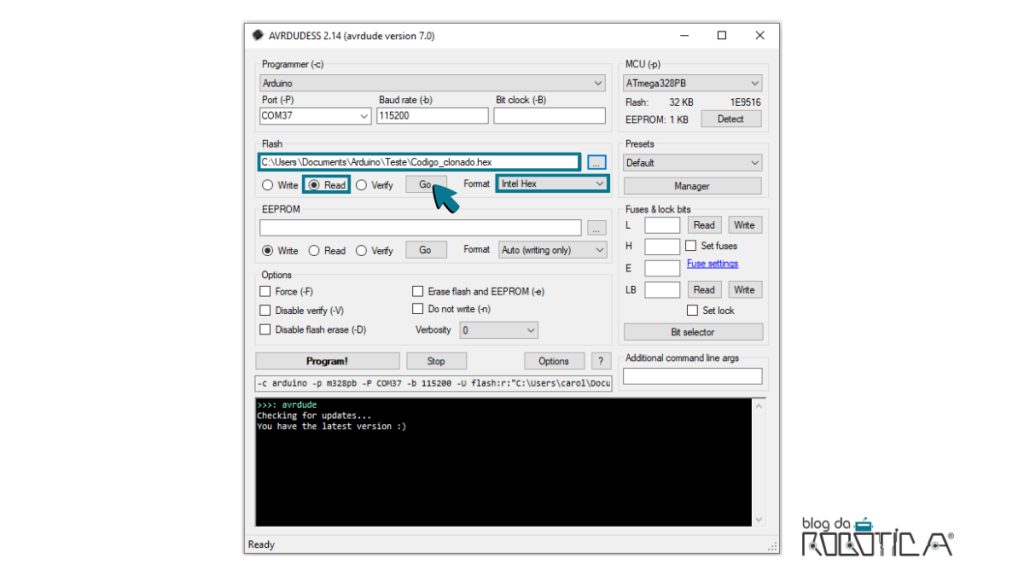Click the Bit clock (-B) field
The image size is (1024, 576).
point(549,116)
